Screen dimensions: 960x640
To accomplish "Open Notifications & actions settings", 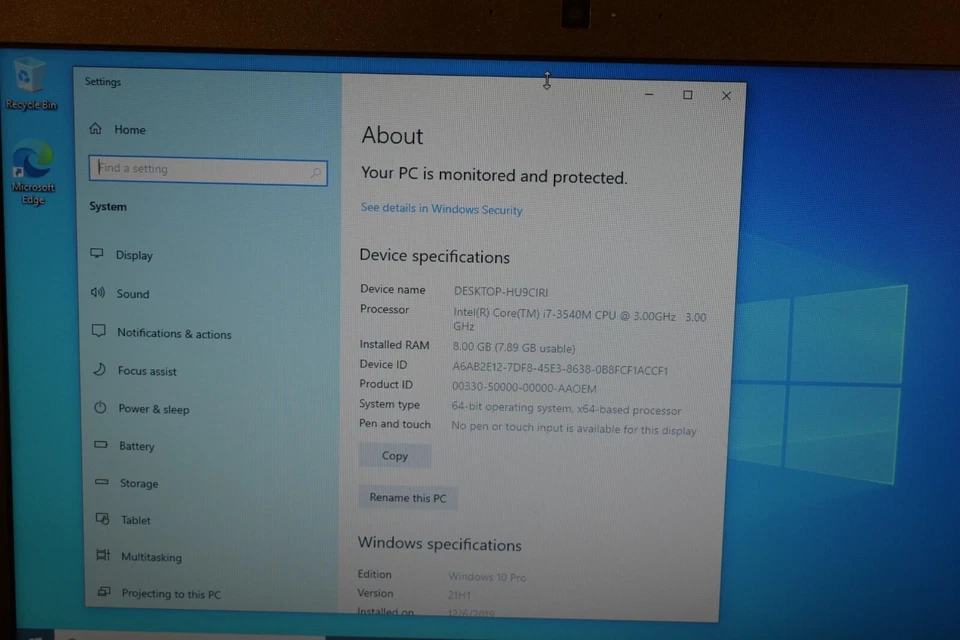I will tap(98, 331).
